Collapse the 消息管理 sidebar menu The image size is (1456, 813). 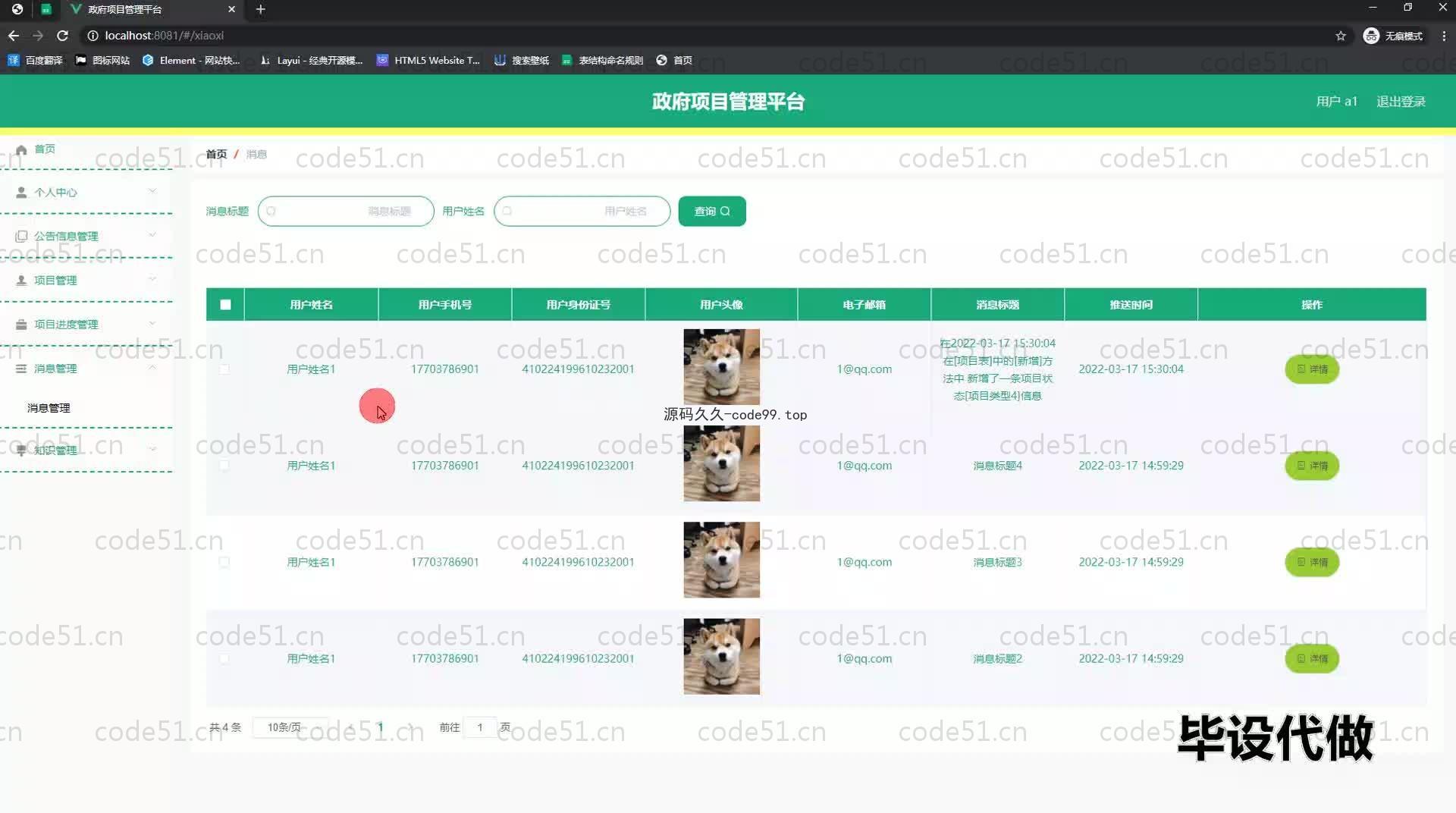point(86,368)
